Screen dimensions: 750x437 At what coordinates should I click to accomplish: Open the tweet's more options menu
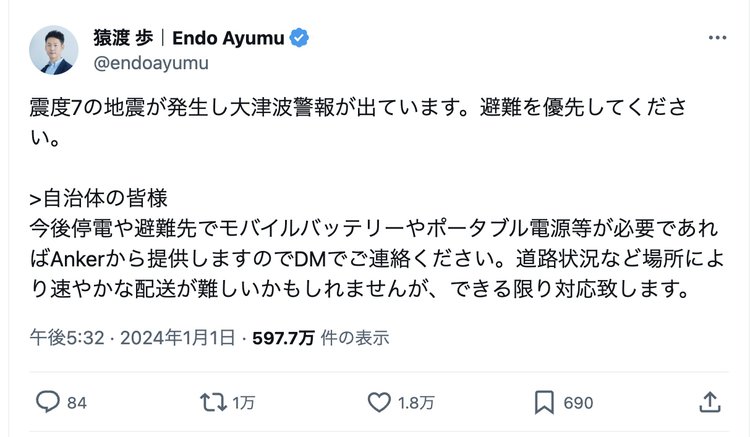coord(717,39)
